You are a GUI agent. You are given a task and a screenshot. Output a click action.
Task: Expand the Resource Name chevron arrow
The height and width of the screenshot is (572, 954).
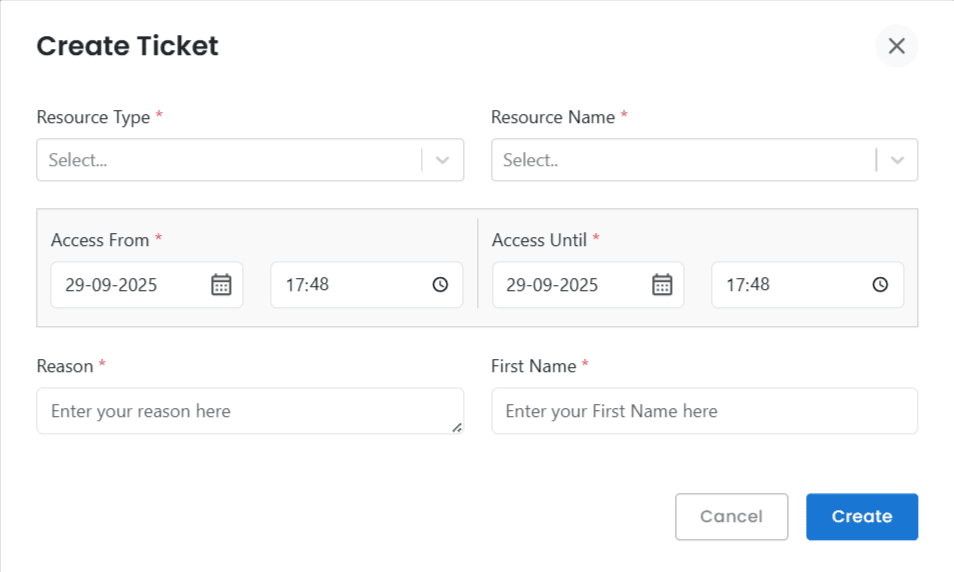click(x=897, y=160)
